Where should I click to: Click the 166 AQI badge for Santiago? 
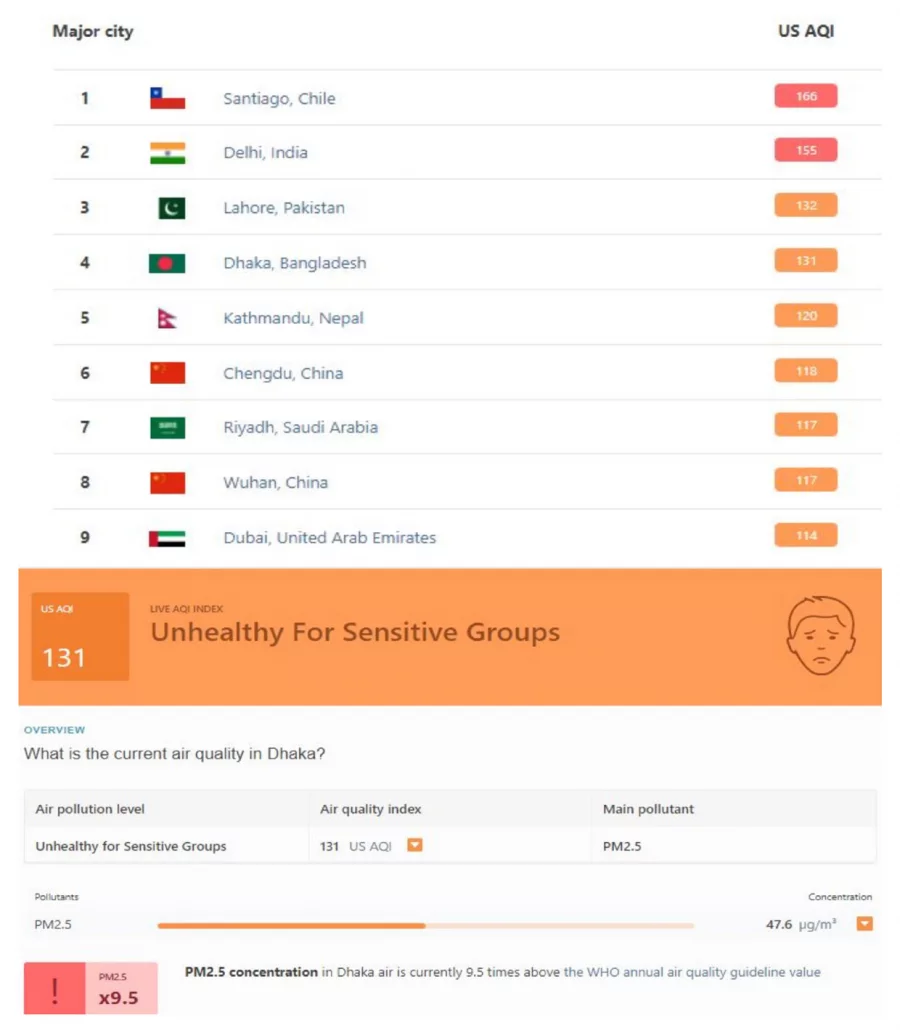coord(805,95)
